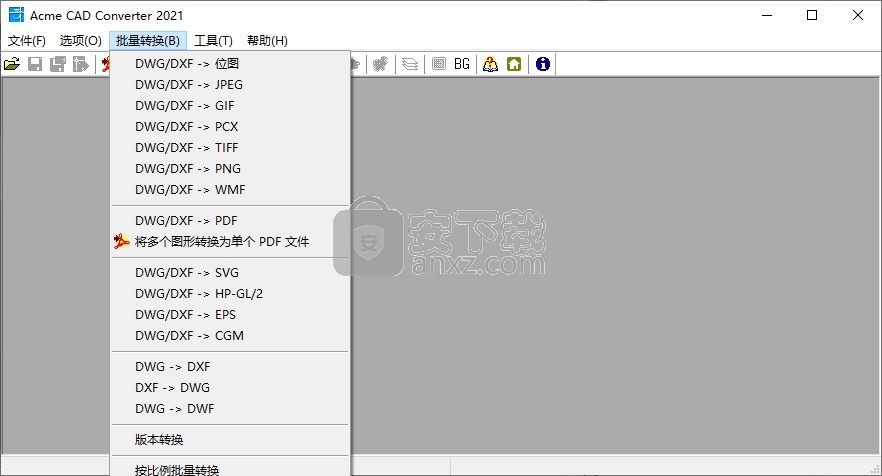
Task: Choose DWG/DXF -> WMF conversion
Action: pyautogui.click(x=231, y=190)
